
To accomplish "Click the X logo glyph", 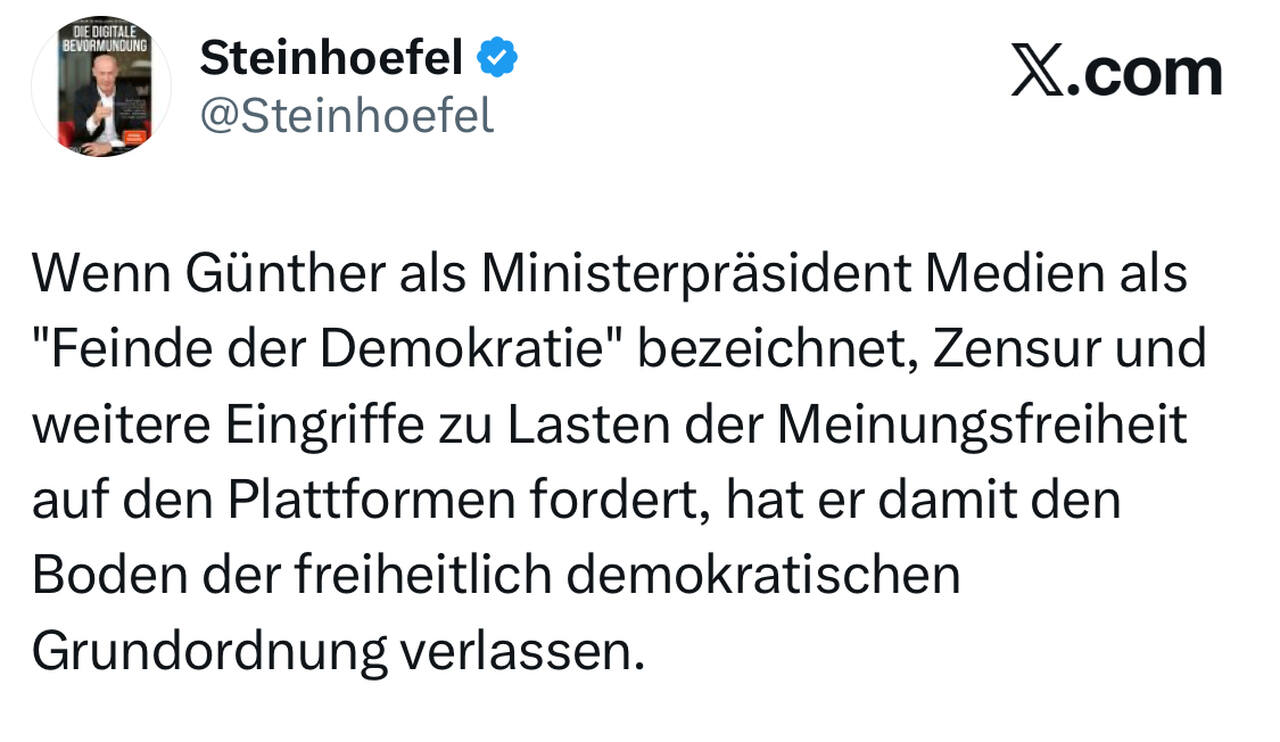I will 1037,73.
